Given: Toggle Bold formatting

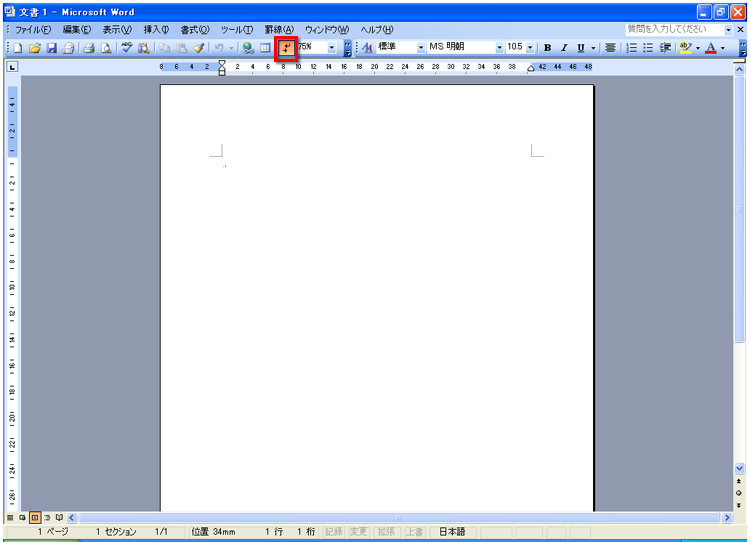Looking at the screenshot, I should pos(548,47).
